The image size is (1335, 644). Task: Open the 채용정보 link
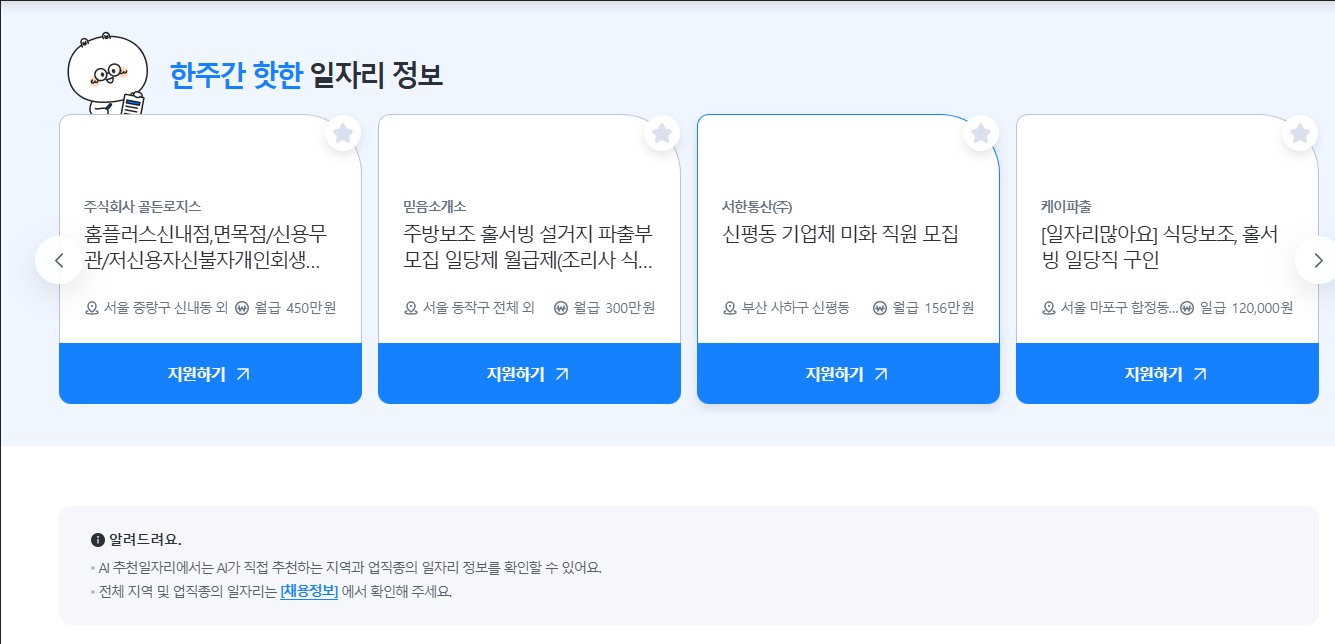pos(307,588)
